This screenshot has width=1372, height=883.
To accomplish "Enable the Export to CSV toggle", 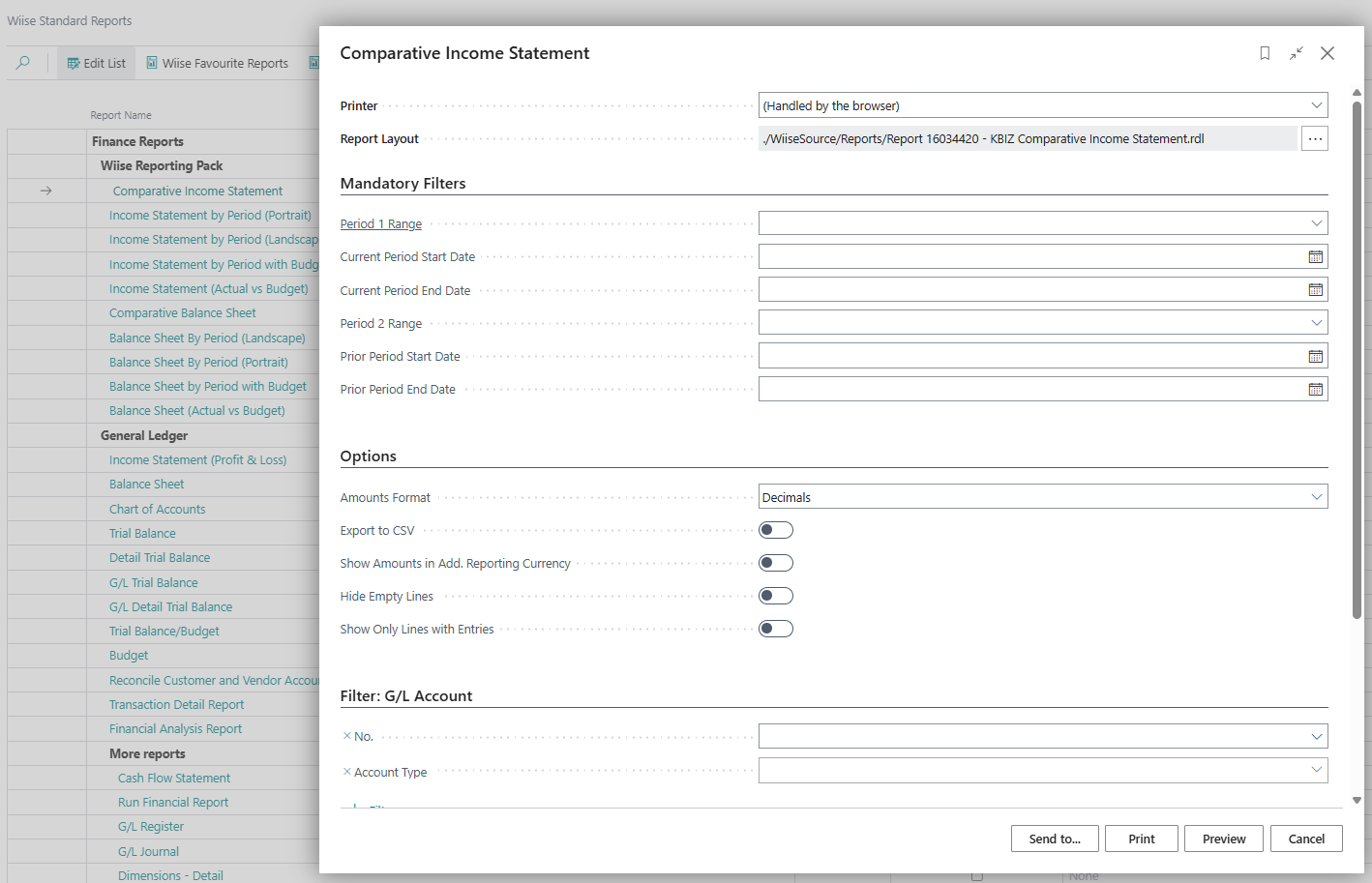I will 775,530.
